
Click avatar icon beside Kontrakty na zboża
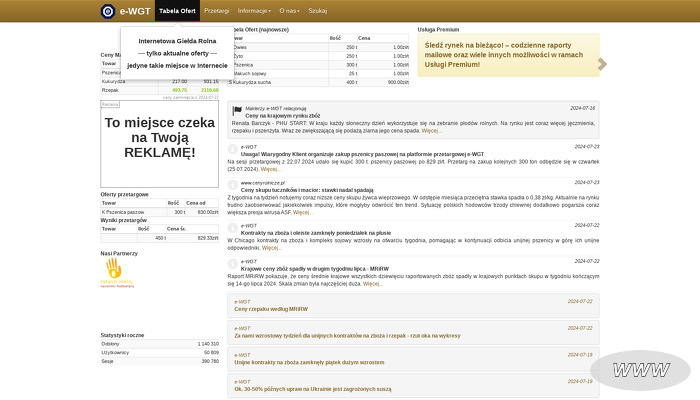coord(233,228)
